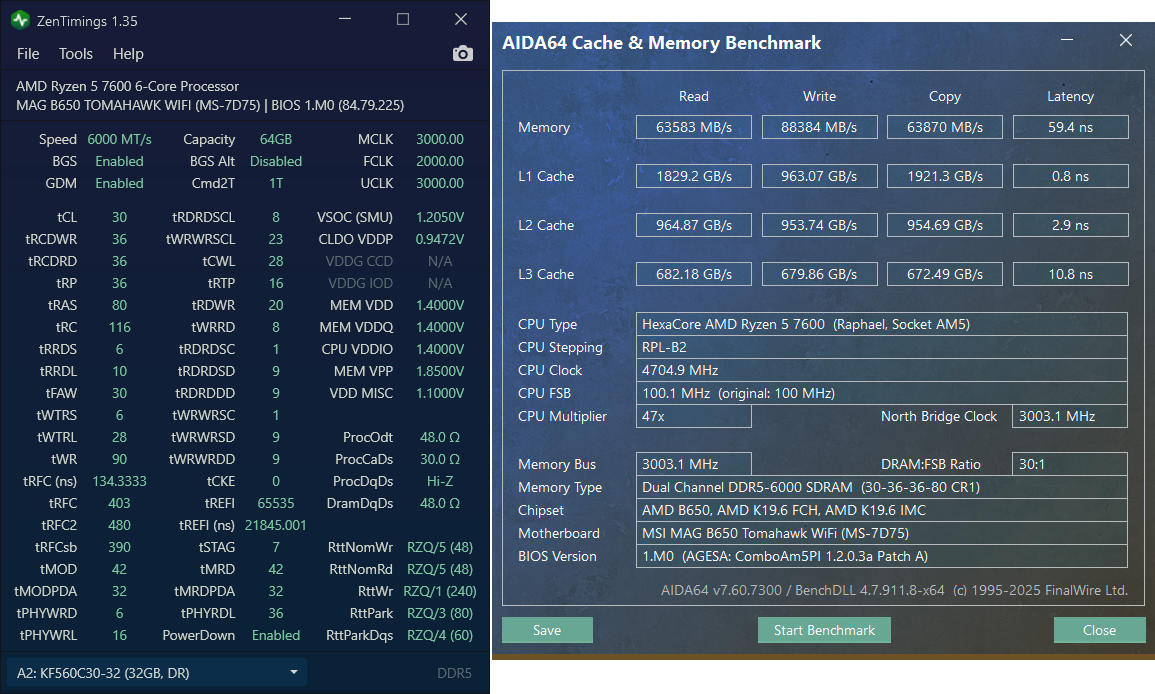Expand the A2: KF560C30-32 module dropdown
The image size is (1155, 694).
(155, 673)
